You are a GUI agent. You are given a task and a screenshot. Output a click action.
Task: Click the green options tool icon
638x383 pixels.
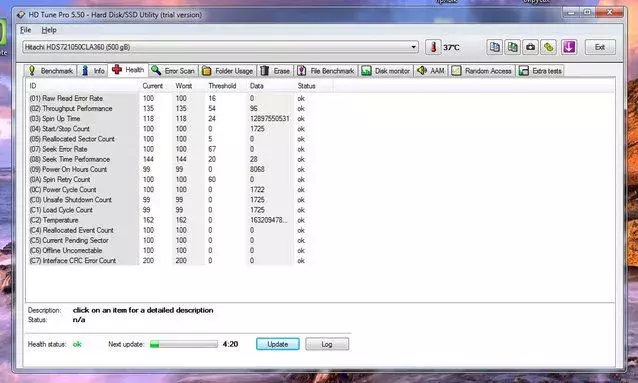(x=548, y=47)
